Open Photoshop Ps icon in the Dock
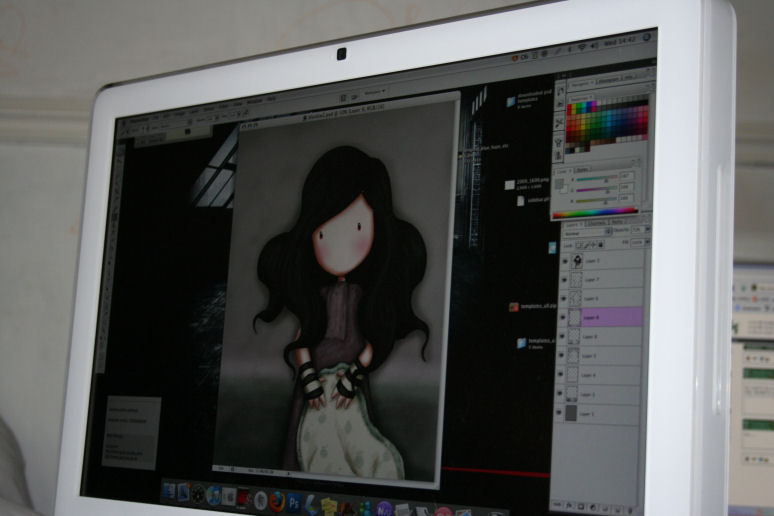The height and width of the screenshot is (516, 774). coord(294,503)
